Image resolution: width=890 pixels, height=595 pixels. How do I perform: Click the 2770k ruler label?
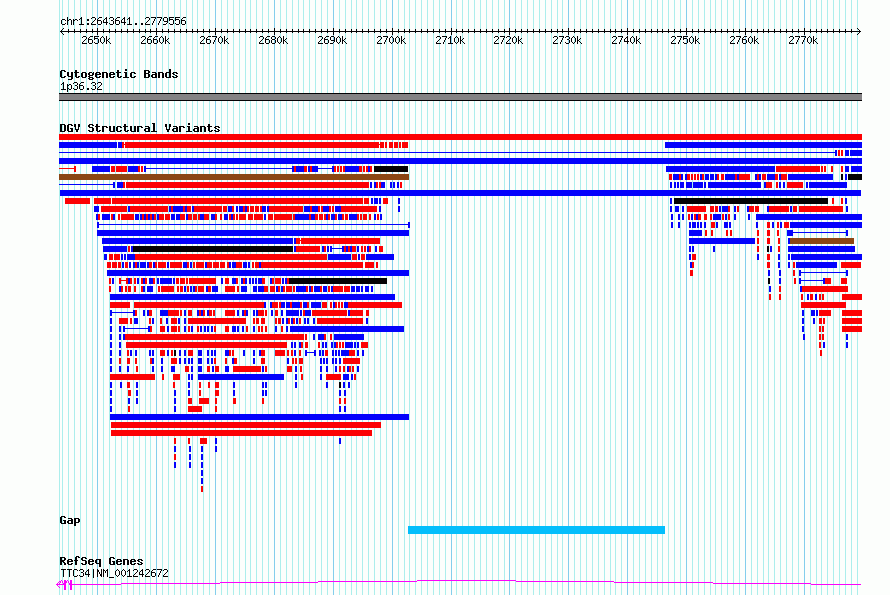[803, 41]
